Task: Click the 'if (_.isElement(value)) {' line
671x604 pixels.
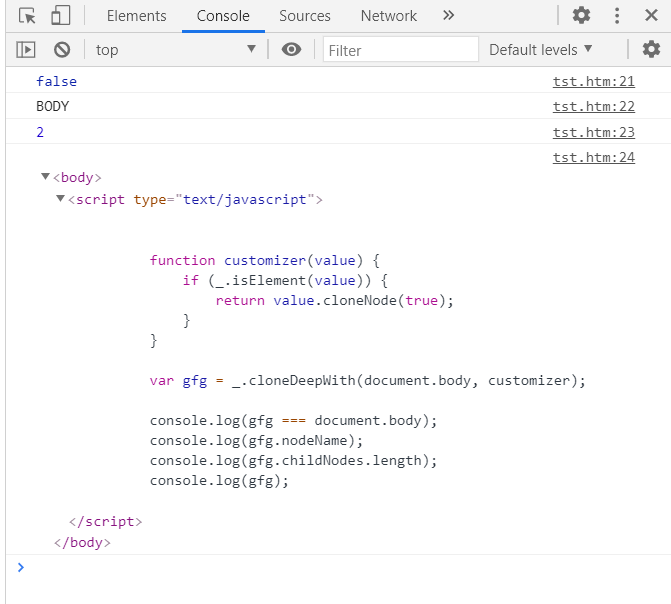Action: [x=285, y=280]
